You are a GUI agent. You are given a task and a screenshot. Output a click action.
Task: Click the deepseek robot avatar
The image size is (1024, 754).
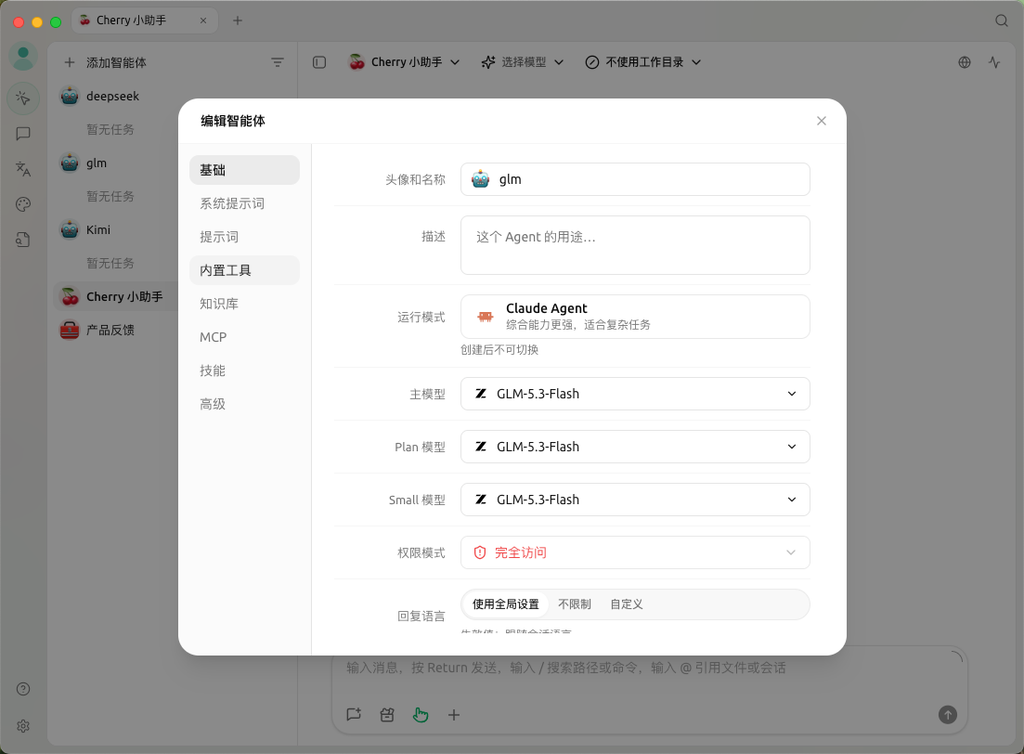70,96
